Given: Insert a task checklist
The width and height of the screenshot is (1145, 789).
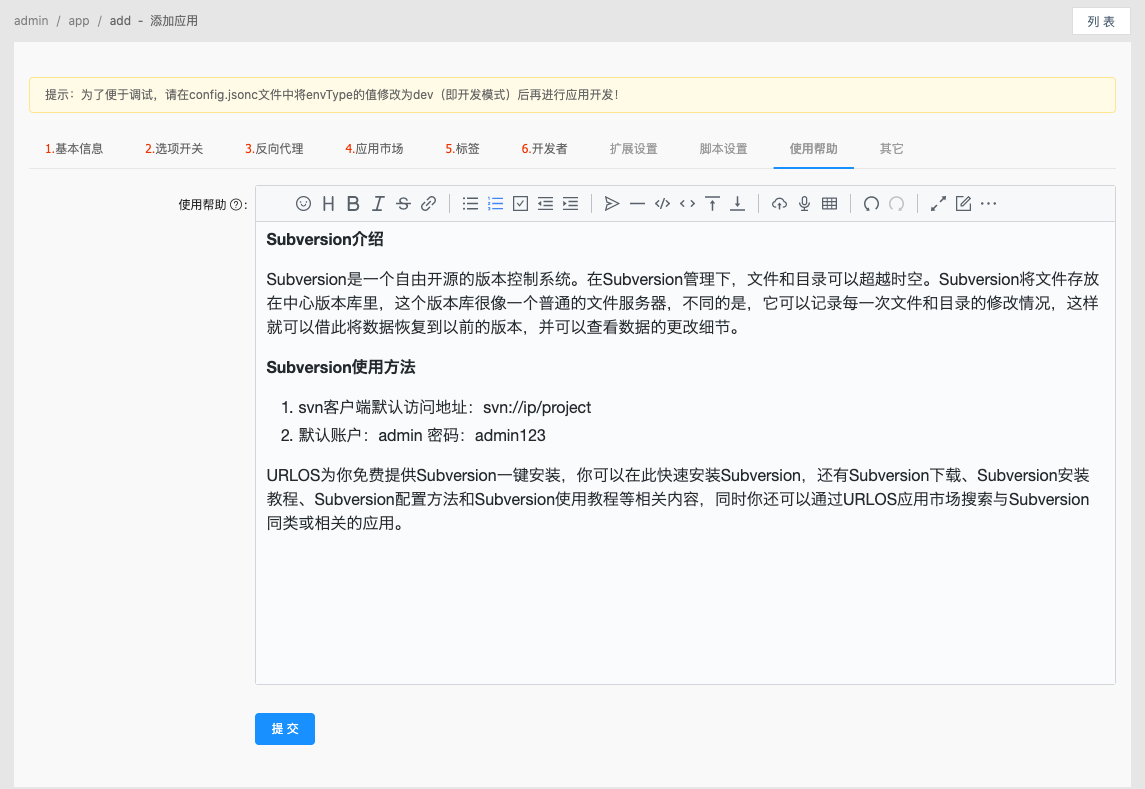Looking at the screenshot, I should click(521, 204).
